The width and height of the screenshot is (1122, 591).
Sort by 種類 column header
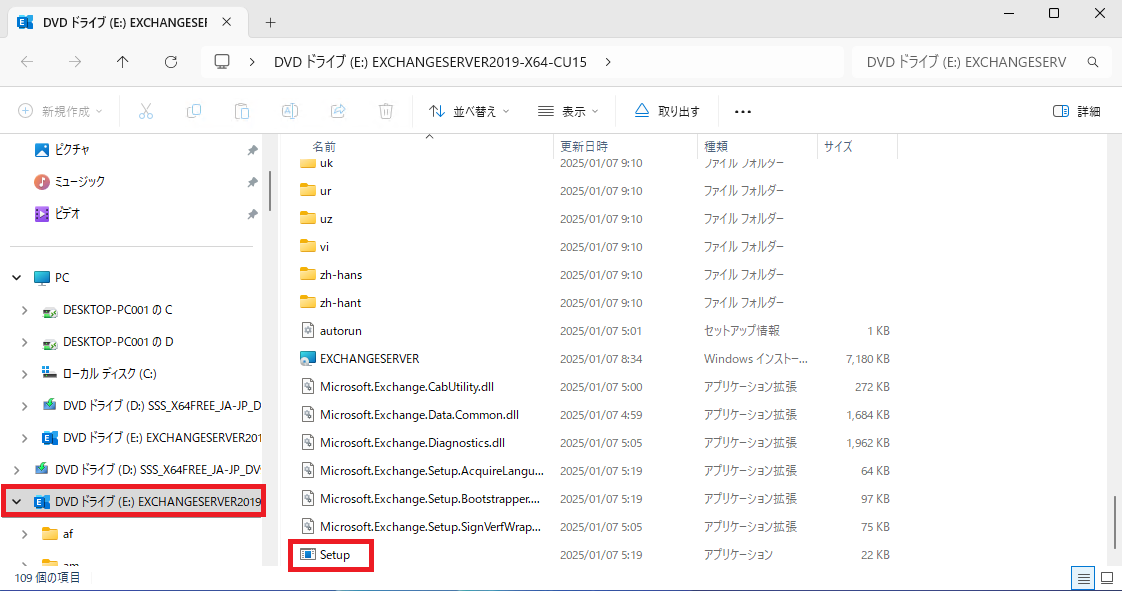pyautogui.click(x=716, y=147)
